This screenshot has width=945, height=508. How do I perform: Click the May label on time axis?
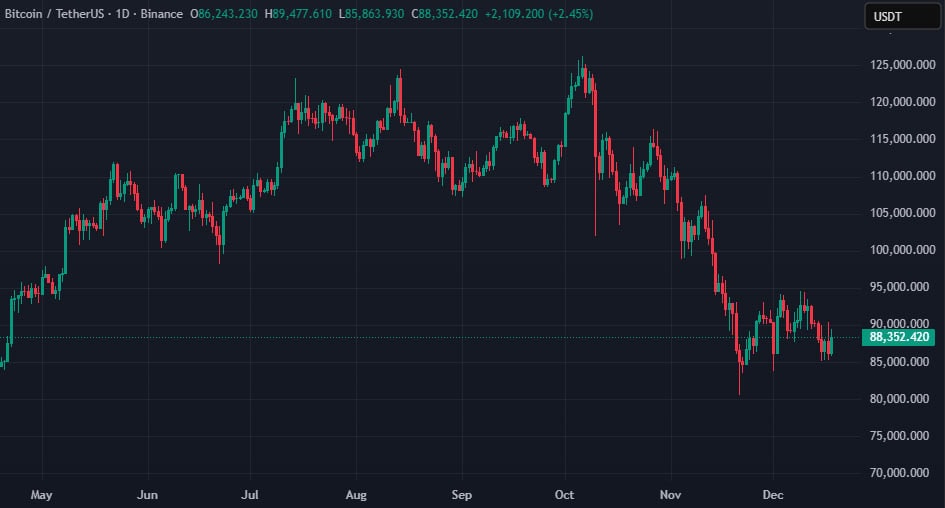(41, 495)
